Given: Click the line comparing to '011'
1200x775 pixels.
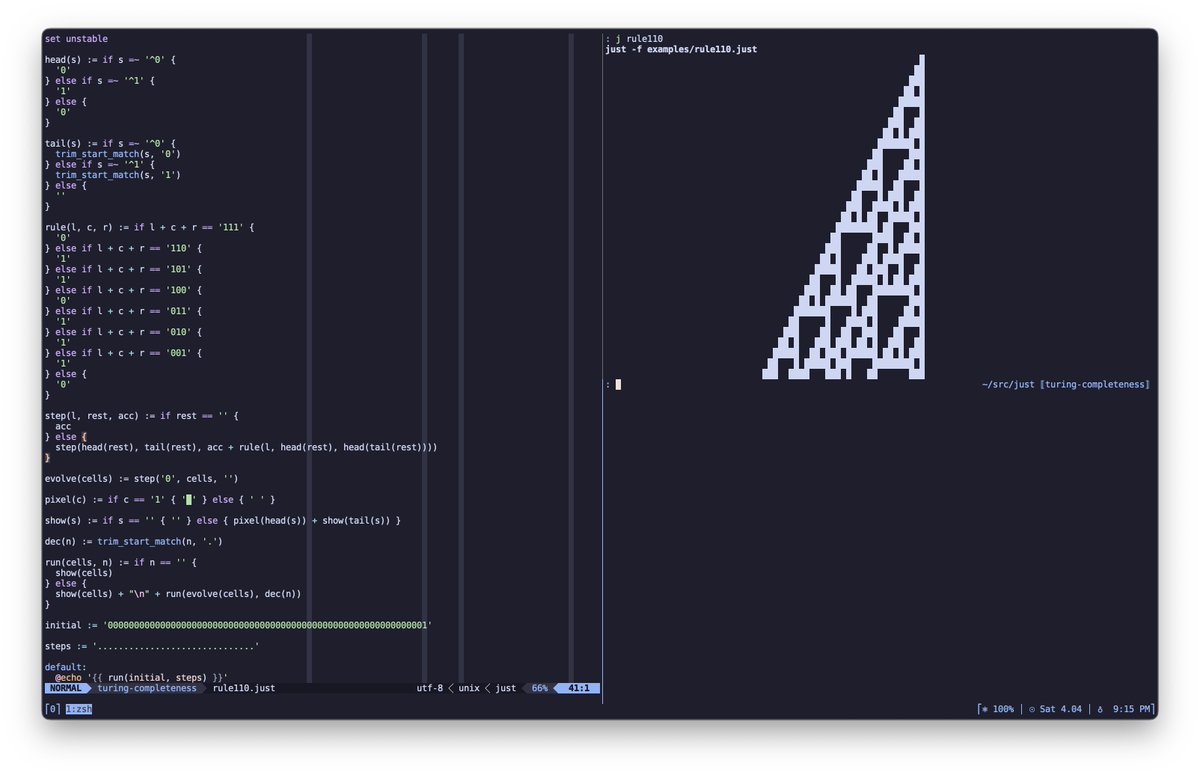Looking at the screenshot, I should (123, 311).
